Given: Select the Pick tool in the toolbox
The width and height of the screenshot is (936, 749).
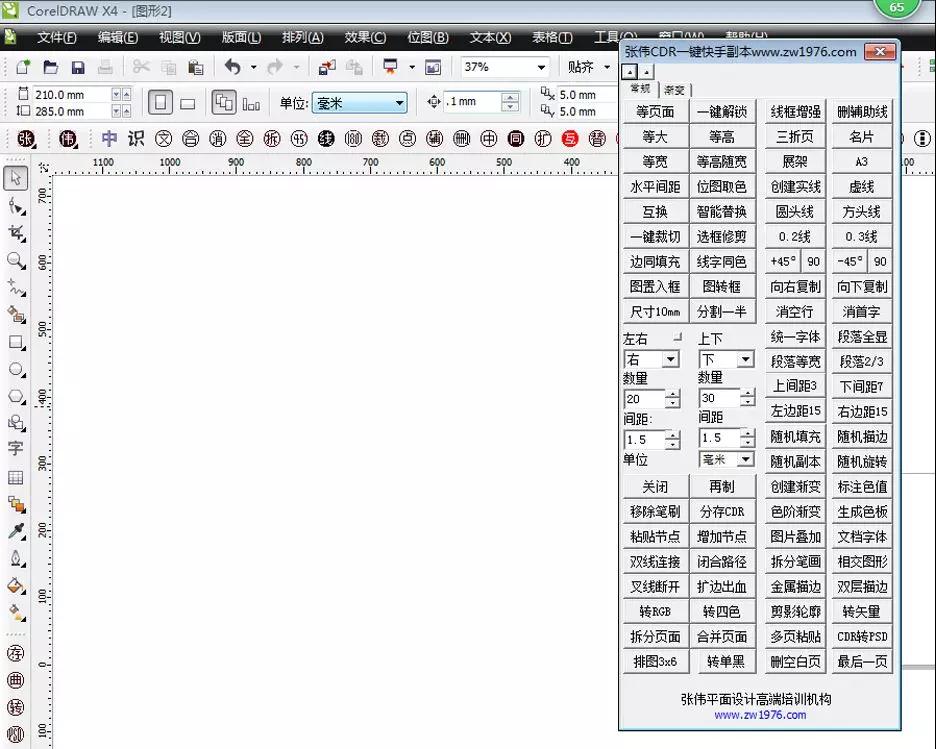Looking at the screenshot, I should point(16,178).
